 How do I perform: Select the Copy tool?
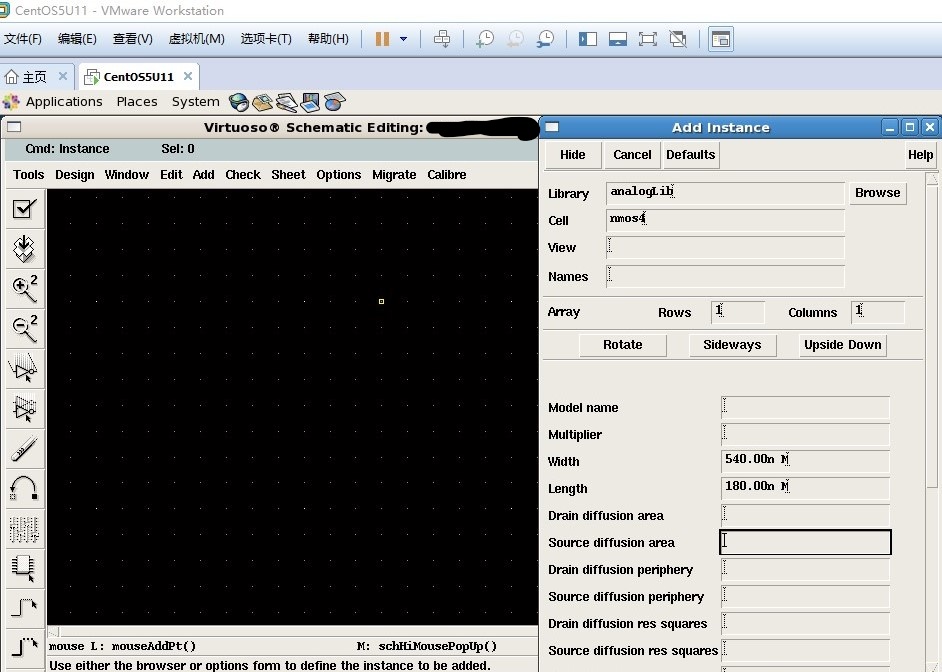pos(24,408)
